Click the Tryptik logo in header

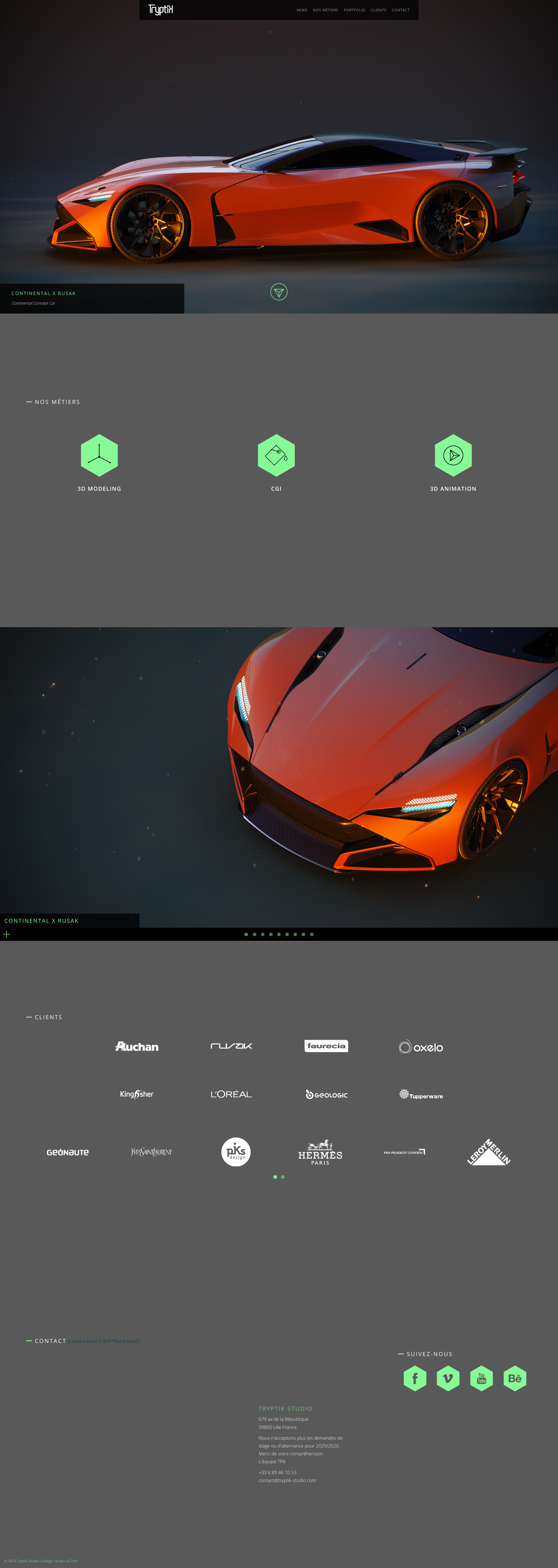click(161, 10)
